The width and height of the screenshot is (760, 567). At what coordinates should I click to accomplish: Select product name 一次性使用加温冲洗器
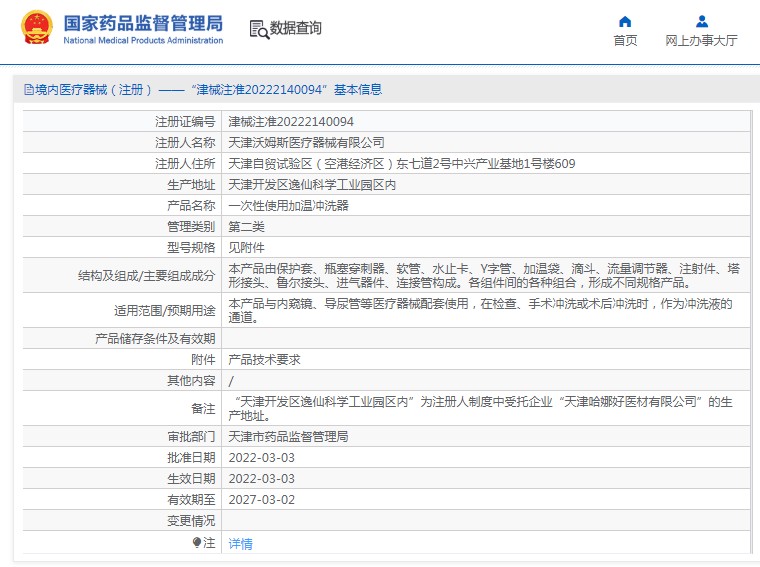[x=288, y=205]
